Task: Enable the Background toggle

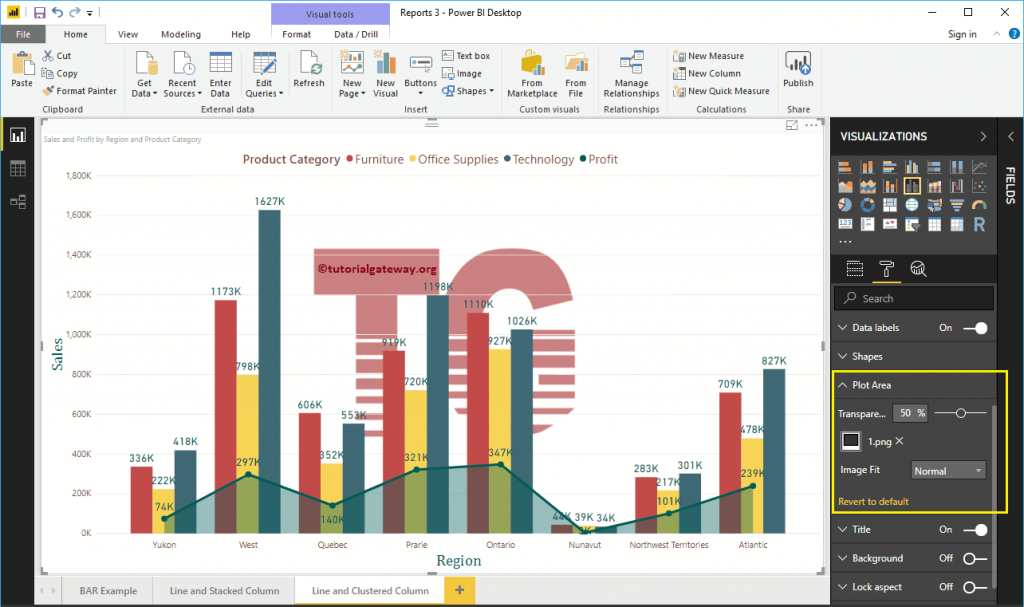Action: point(975,558)
